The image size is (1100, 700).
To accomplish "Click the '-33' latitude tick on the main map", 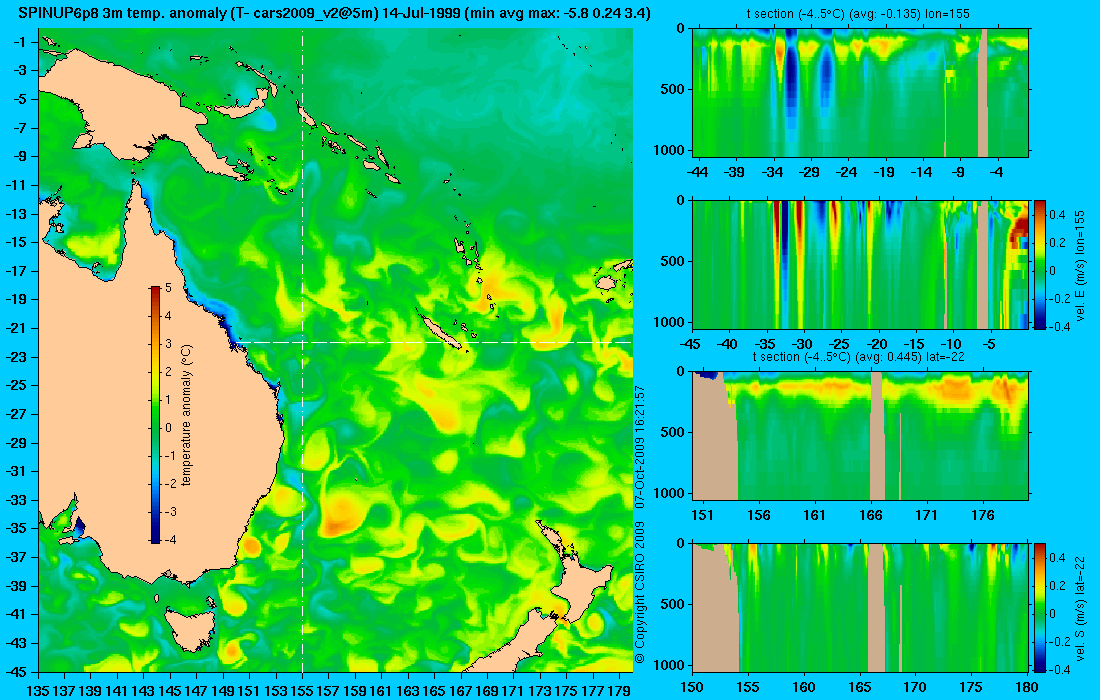I will 17,500.
